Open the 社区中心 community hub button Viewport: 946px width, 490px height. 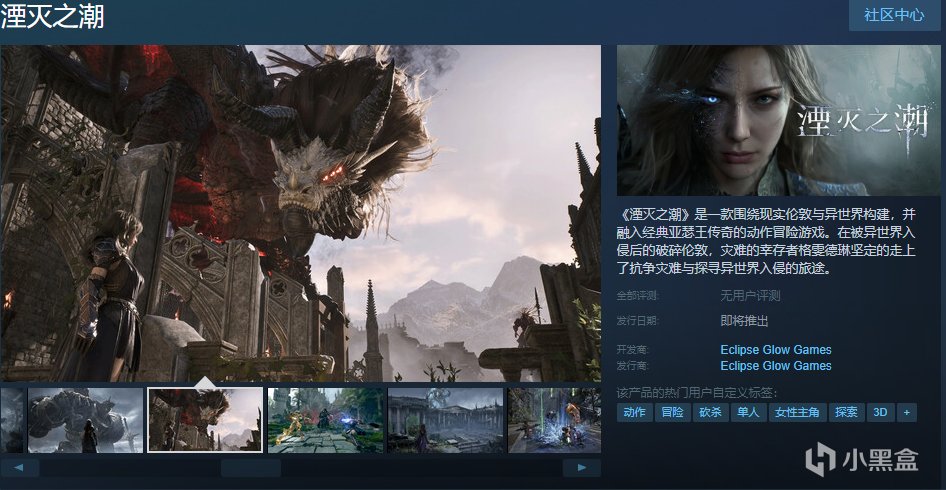[894, 15]
